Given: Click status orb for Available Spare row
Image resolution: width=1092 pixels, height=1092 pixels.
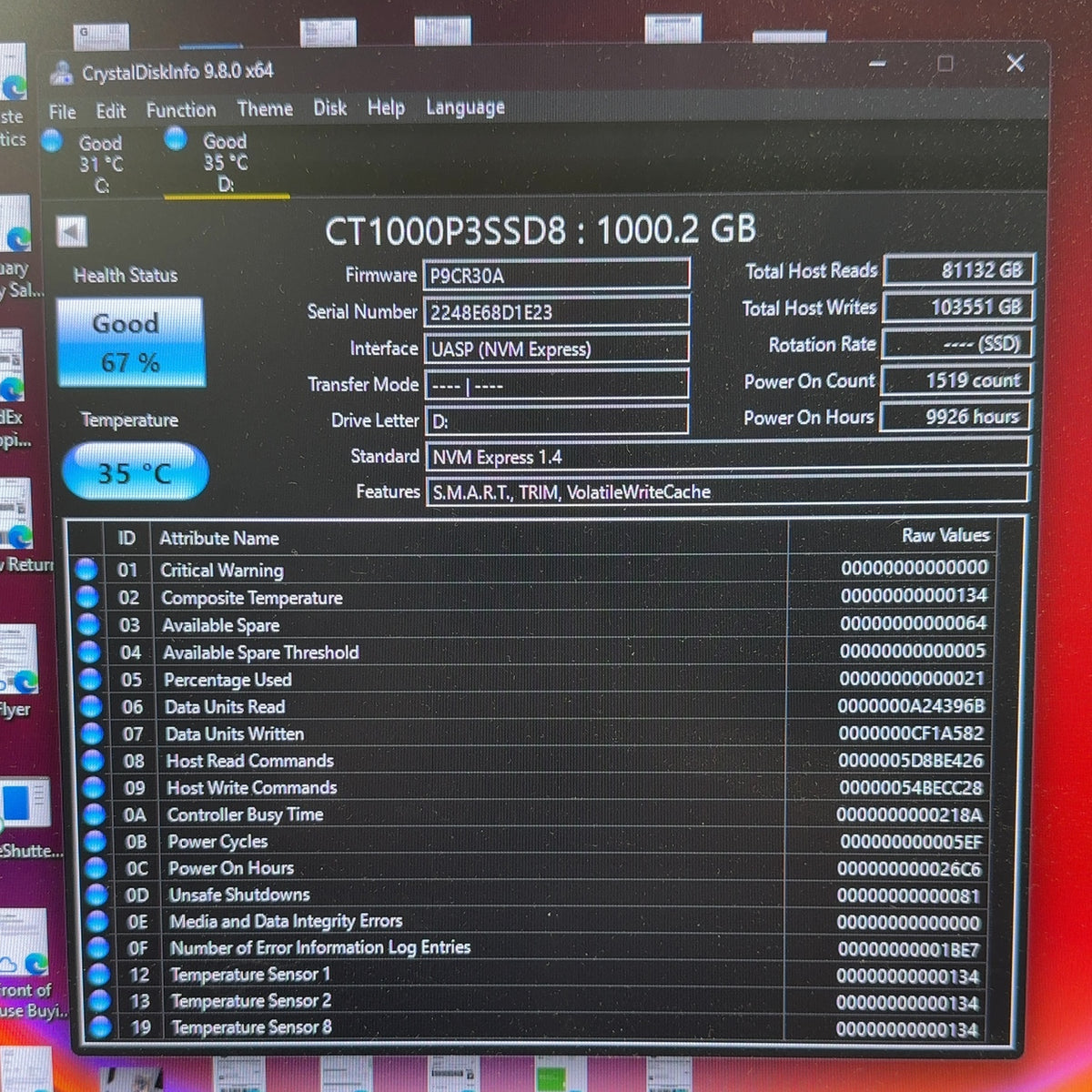Looking at the screenshot, I should coord(88,624).
